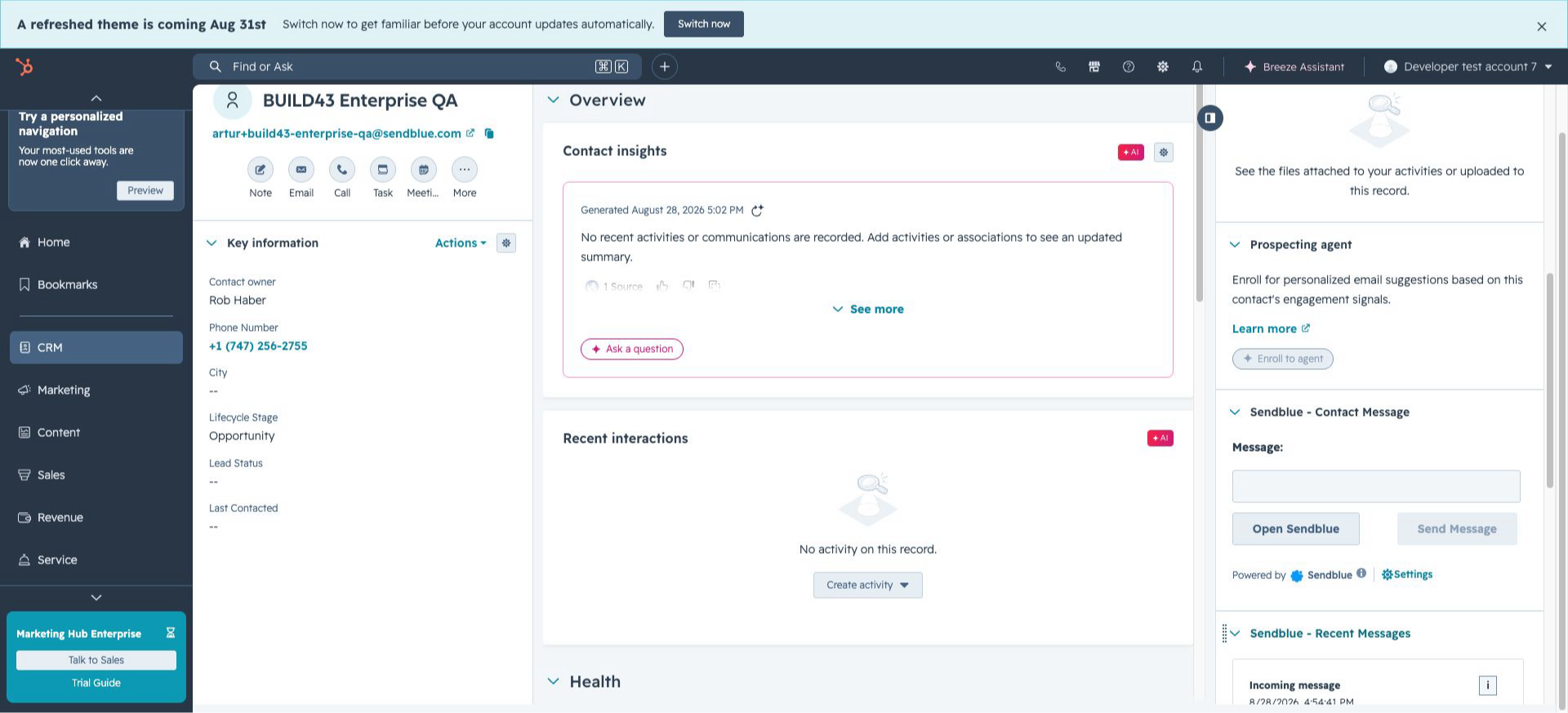Screen dimensions: 1568x713
Task: Copy contact email with clipboard icon
Action: [489, 133]
